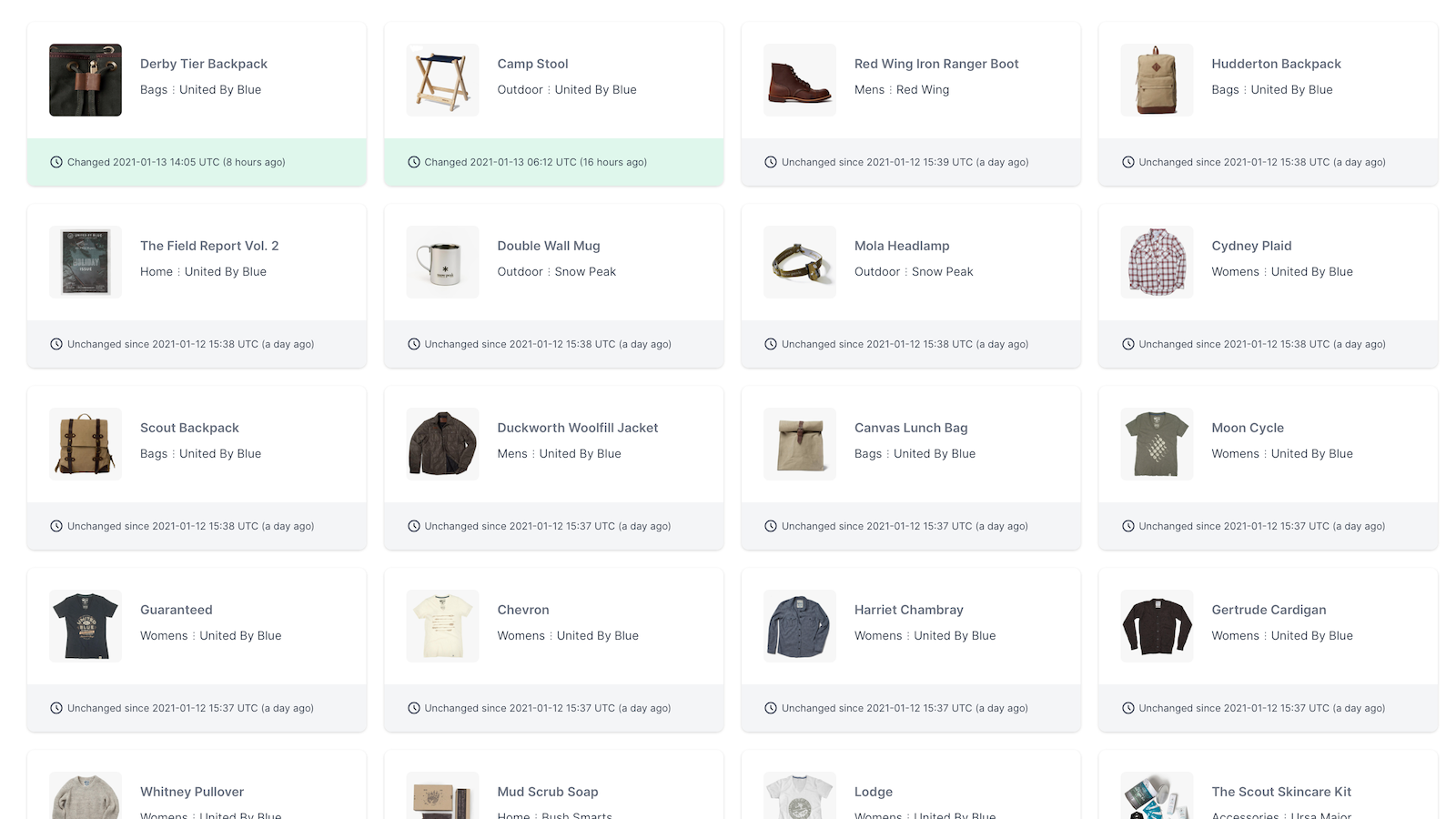Select the Camp Stool thumbnail
The width and height of the screenshot is (1456, 819).
pyautogui.click(x=442, y=80)
